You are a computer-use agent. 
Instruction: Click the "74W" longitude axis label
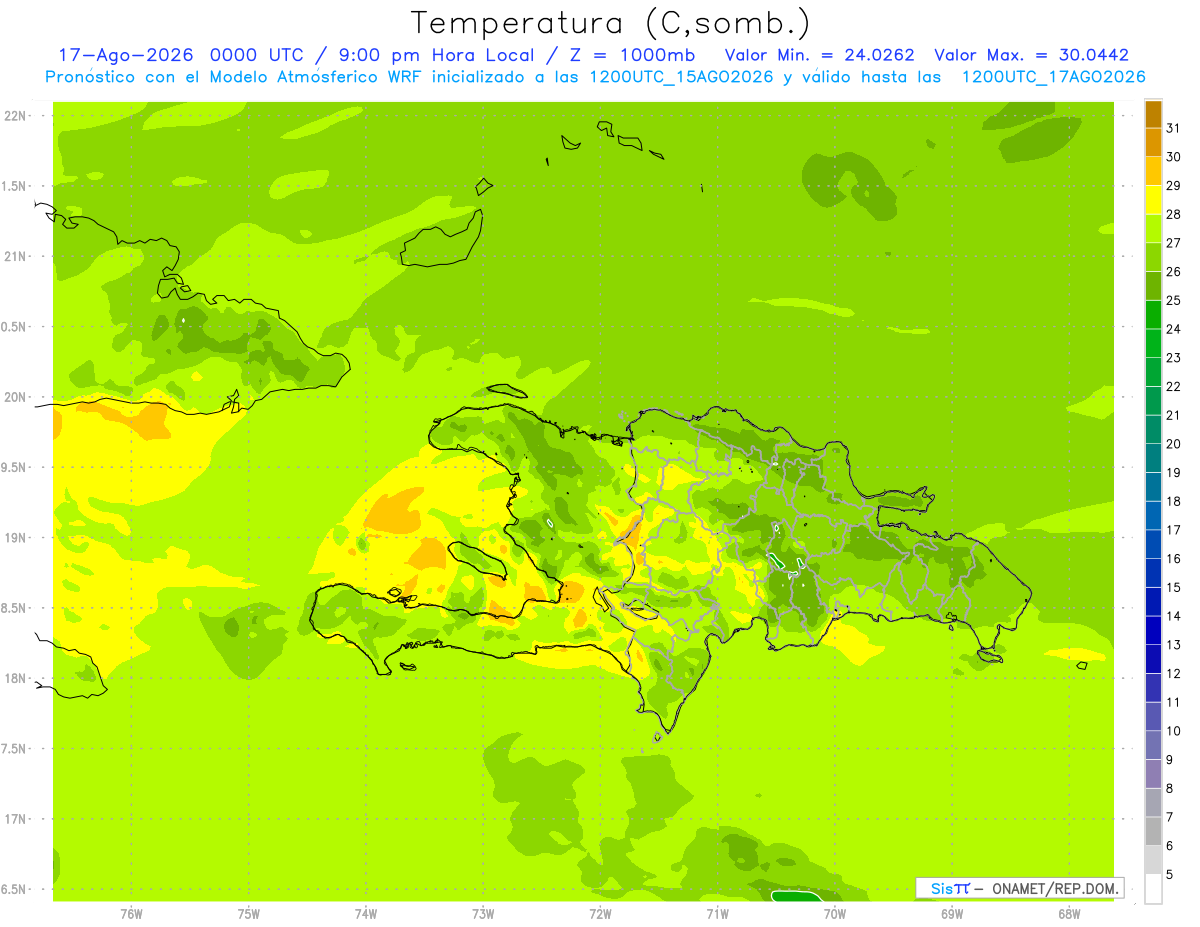tap(366, 914)
